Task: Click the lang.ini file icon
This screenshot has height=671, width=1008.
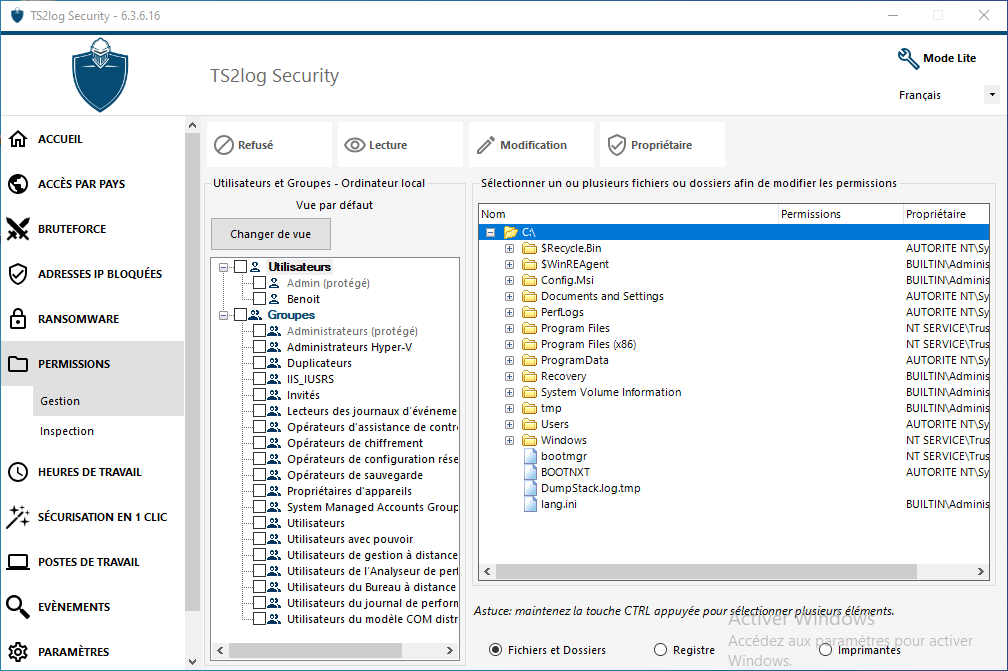Action: tap(530, 505)
